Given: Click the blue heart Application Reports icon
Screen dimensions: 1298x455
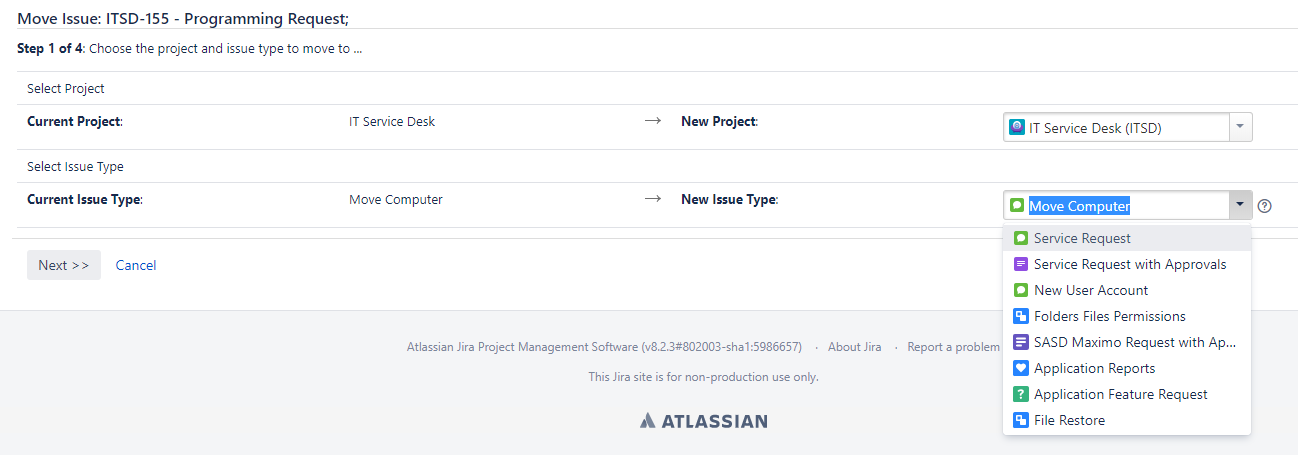Looking at the screenshot, I should tap(1021, 368).
